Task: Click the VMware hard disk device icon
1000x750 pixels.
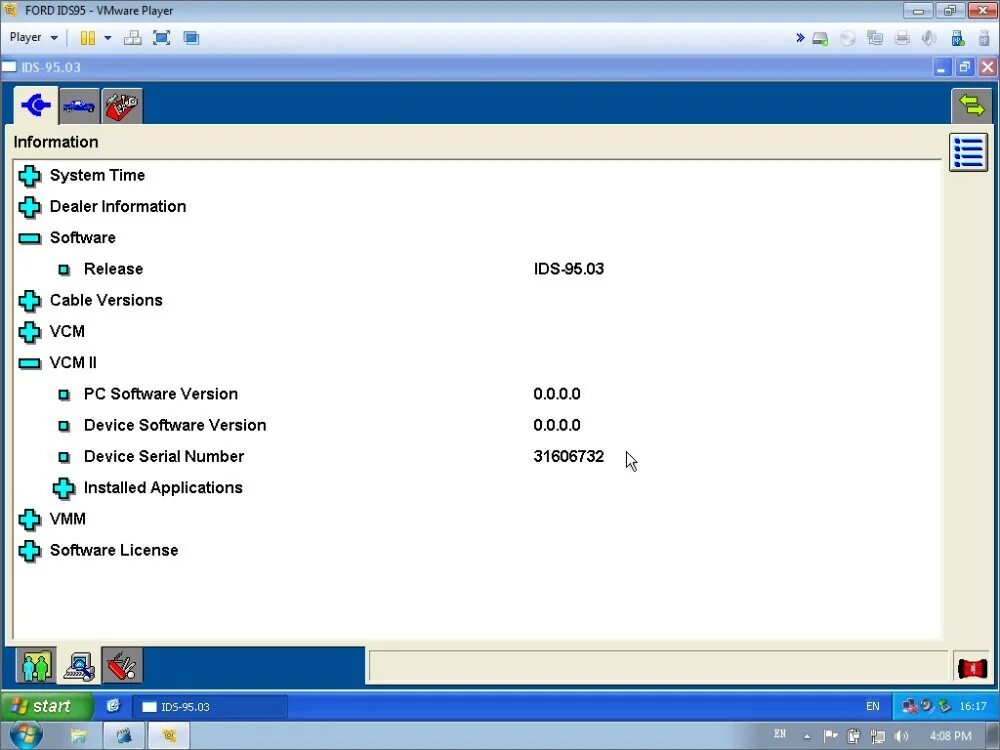Action: coord(820,39)
